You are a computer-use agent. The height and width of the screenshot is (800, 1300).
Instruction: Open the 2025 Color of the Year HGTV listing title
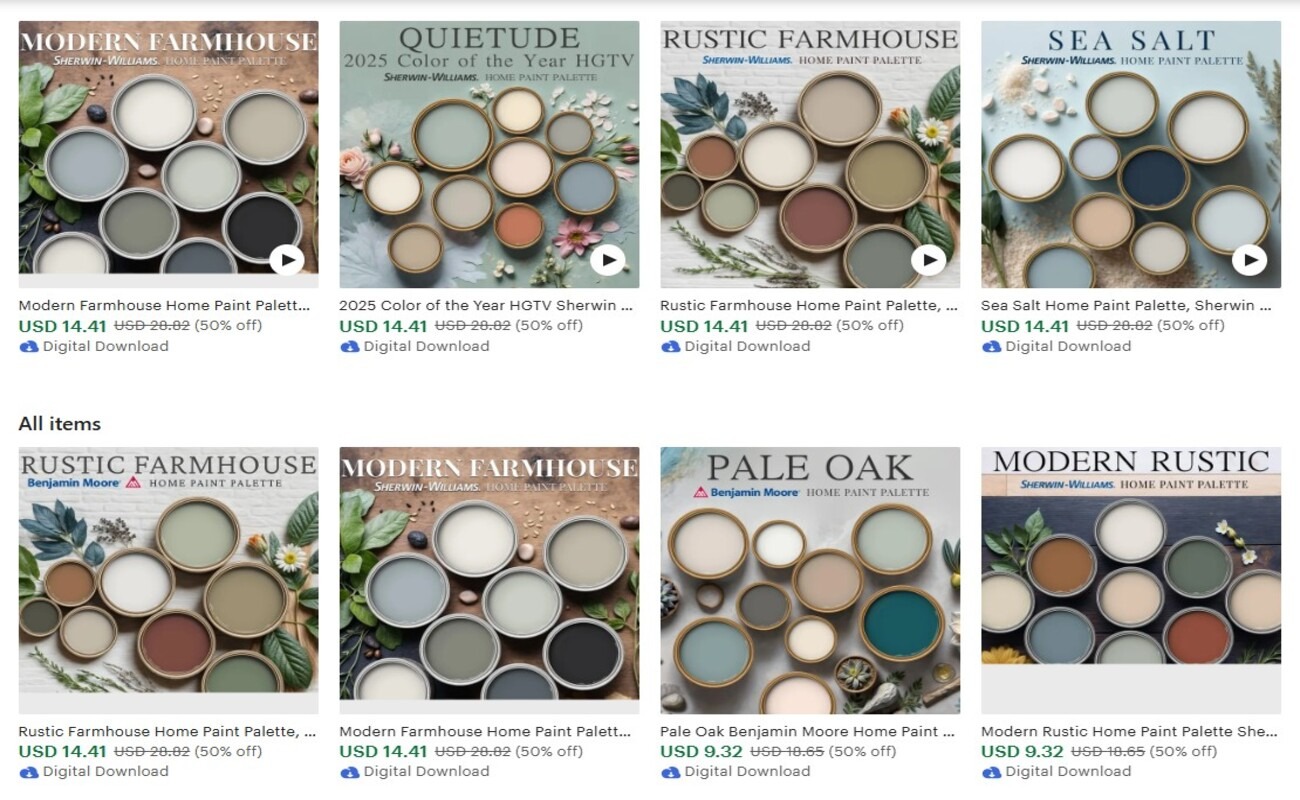pos(486,306)
